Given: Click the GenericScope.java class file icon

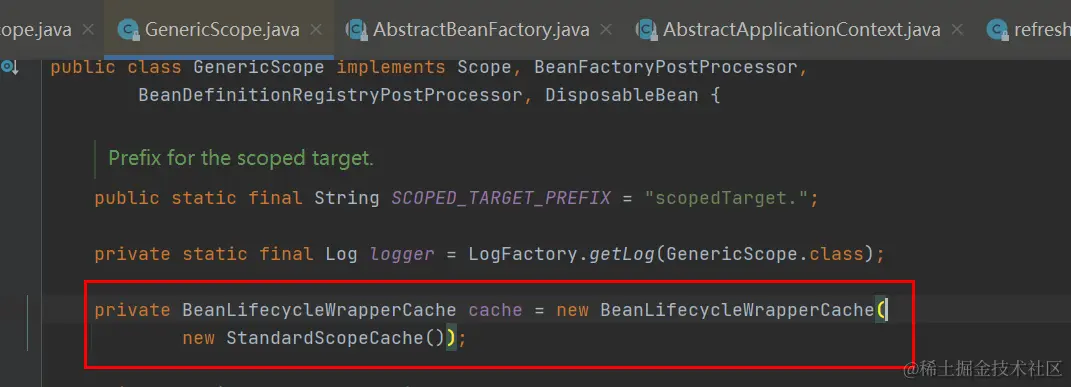Looking at the screenshot, I should coord(128,30).
